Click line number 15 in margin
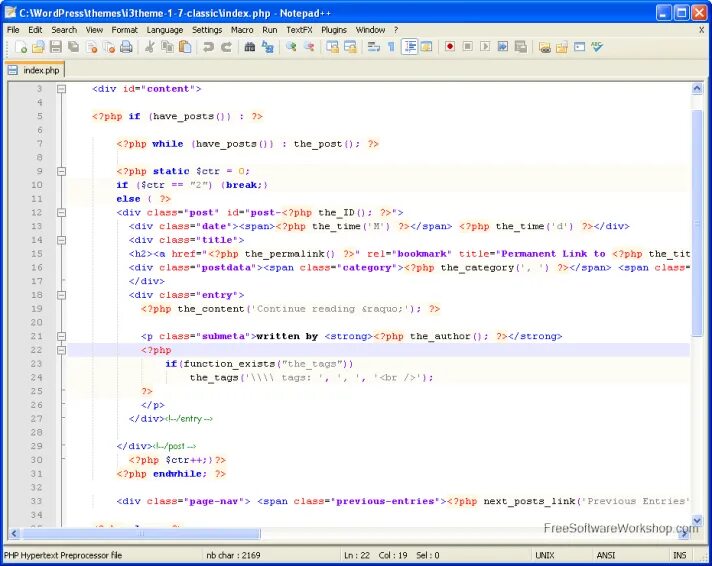The width and height of the screenshot is (712, 566). [x=37, y=253]
